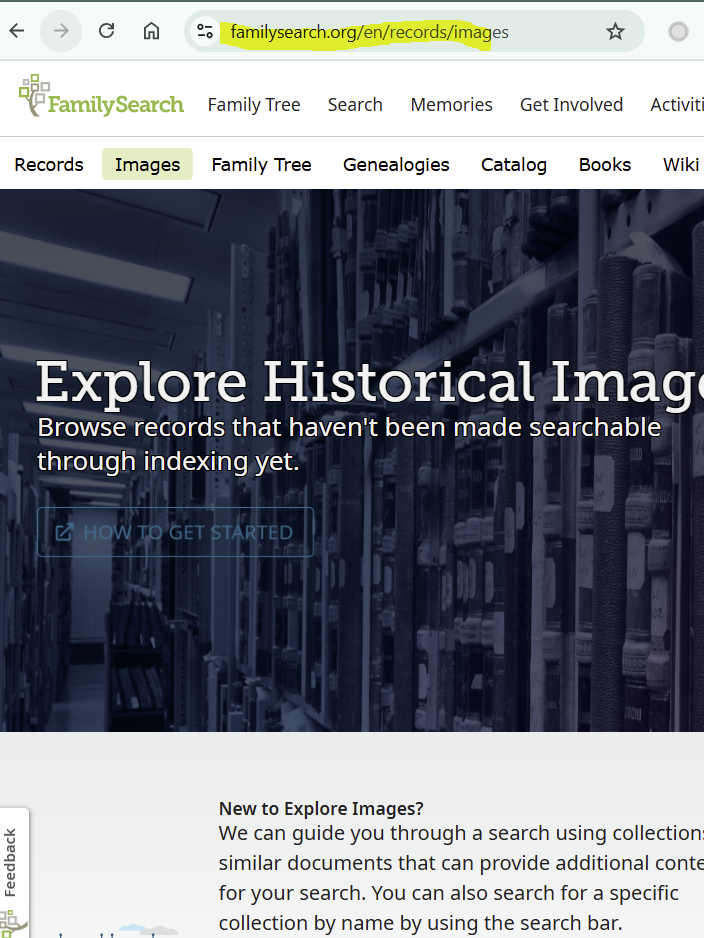Open the Memories main menu

point(451,105)
